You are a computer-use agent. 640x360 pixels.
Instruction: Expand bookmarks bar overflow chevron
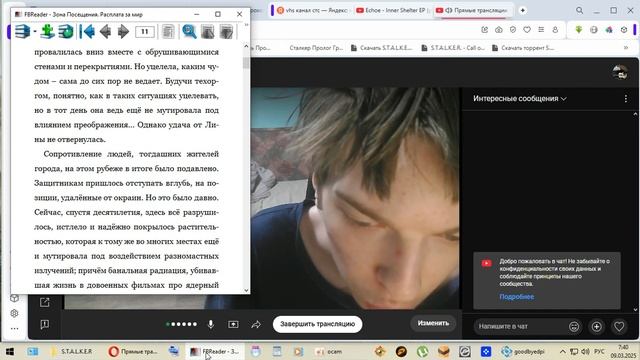[x=626, y=48]
